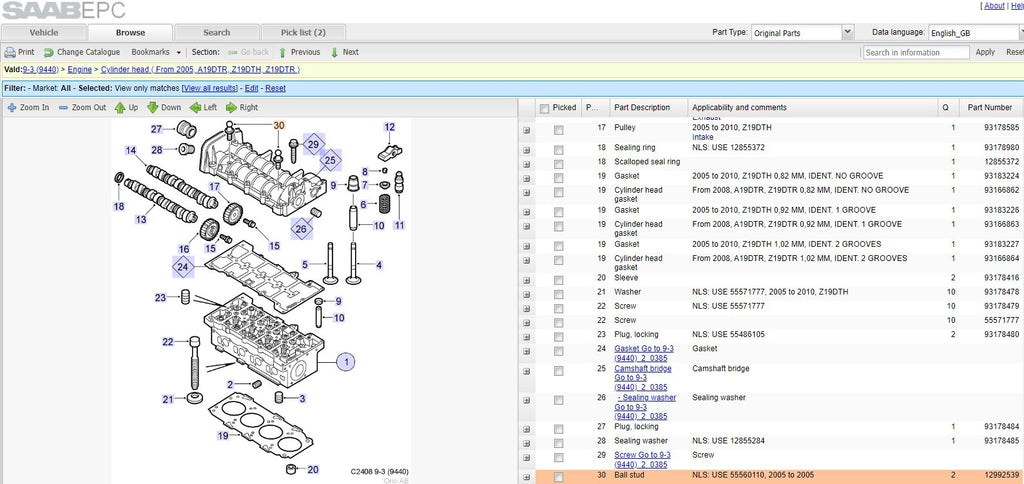Viewport: 1024px width, 484px height.
Task: Click the Print icon in toolbar
Action: click(x=10, y=52)
